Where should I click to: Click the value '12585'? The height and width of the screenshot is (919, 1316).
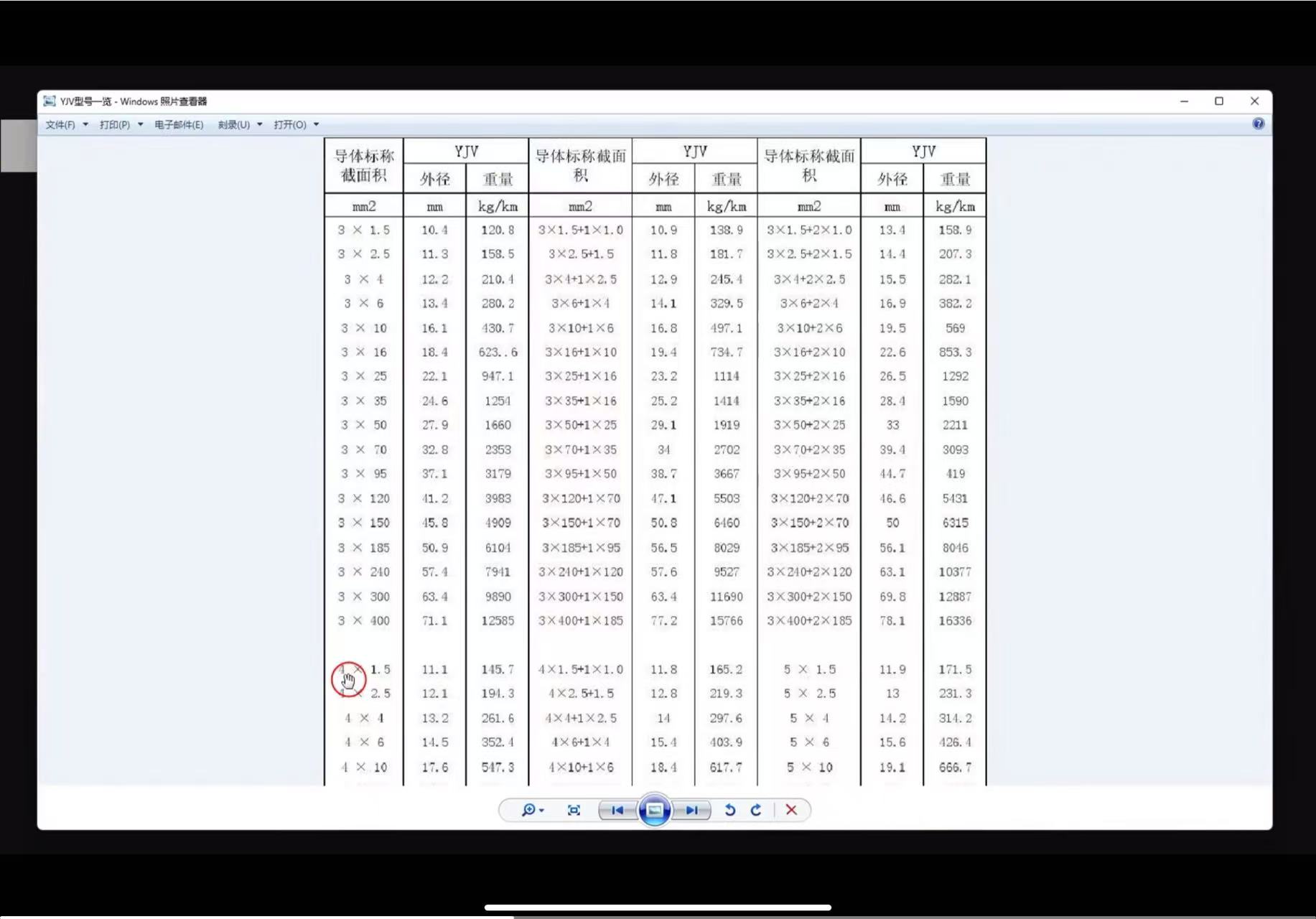[498, 620]
